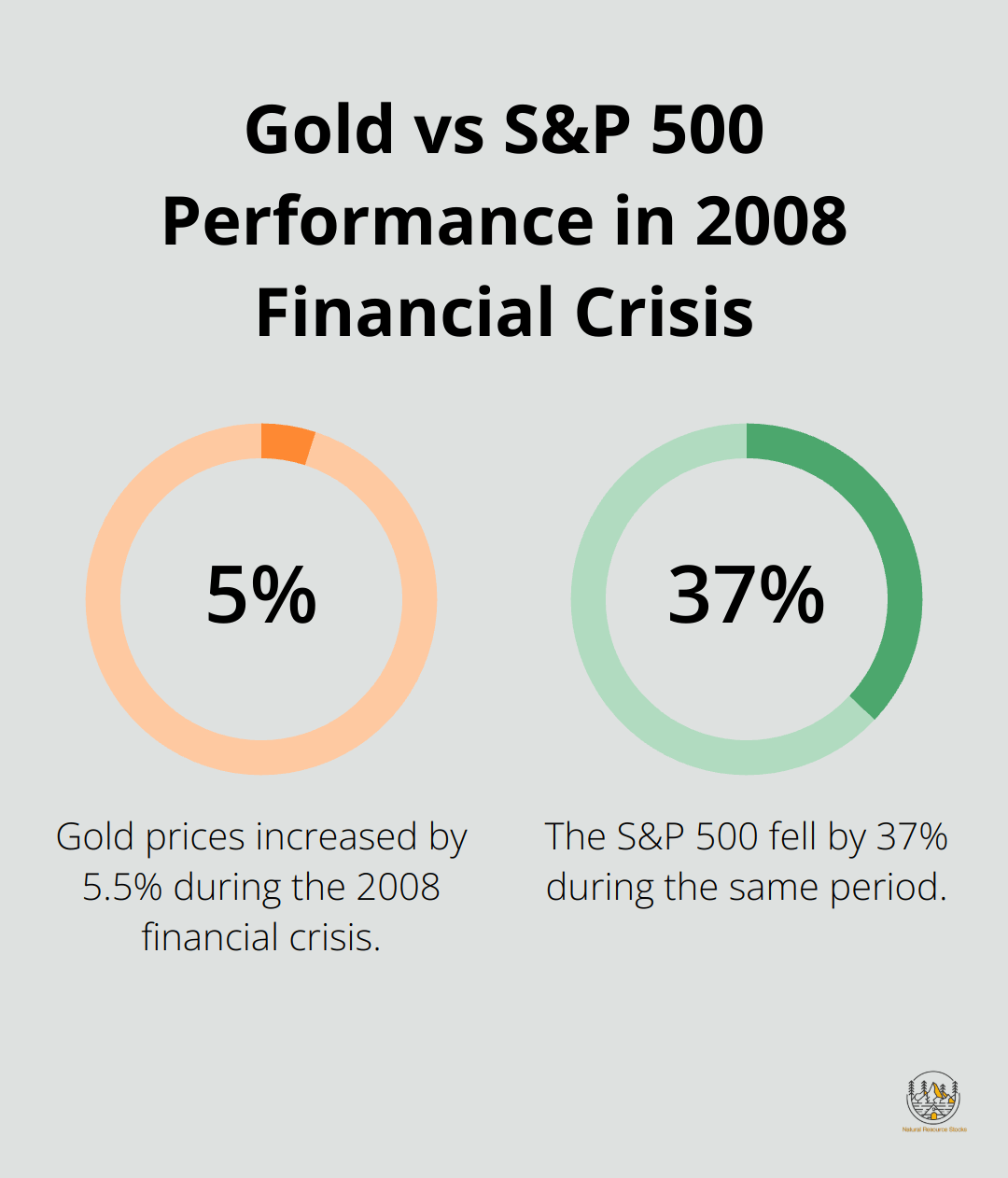The height and width of the screenshot is (1178, 1008).
Task: Click the "Gold vs S&P 500" title line
Action: pos(504,129)
